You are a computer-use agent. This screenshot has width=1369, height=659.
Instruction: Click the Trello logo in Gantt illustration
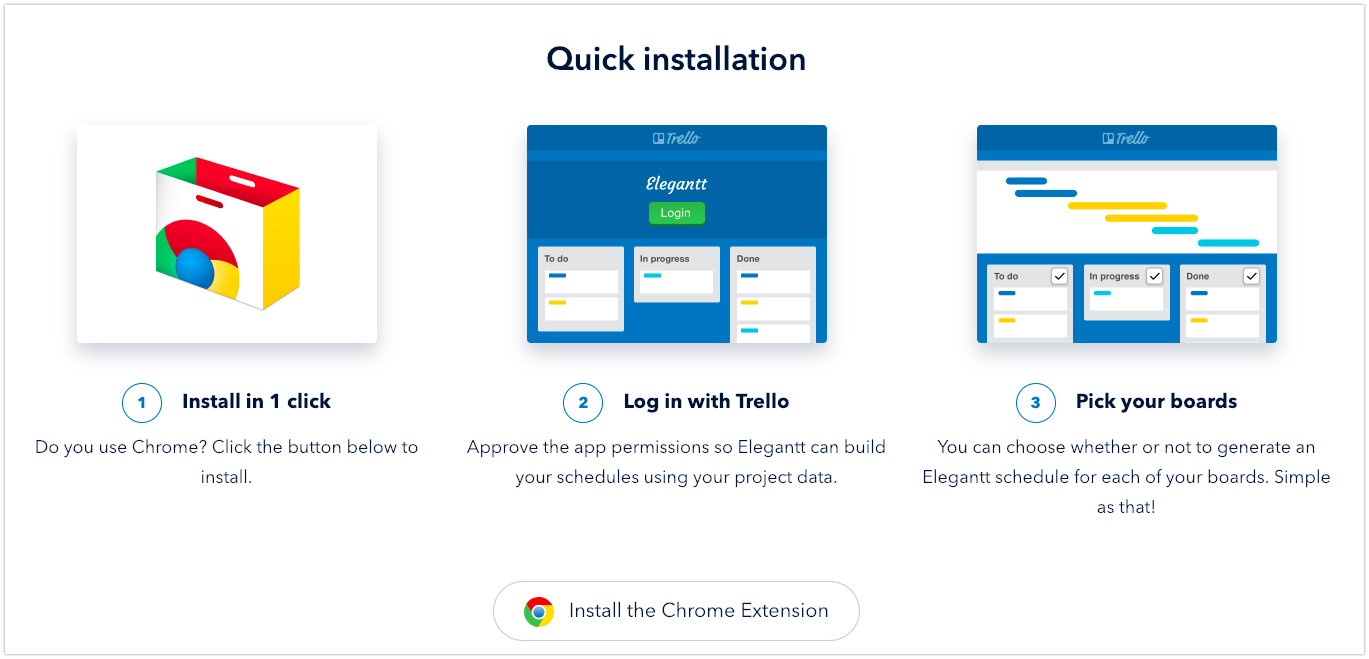1126,138
